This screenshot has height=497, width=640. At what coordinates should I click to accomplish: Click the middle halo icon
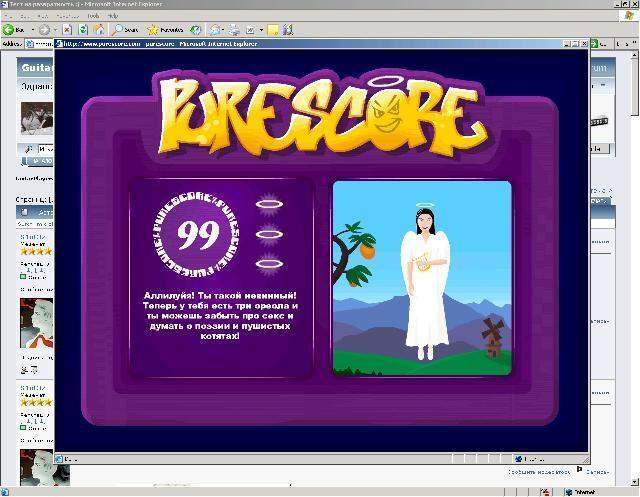[269, 235]
